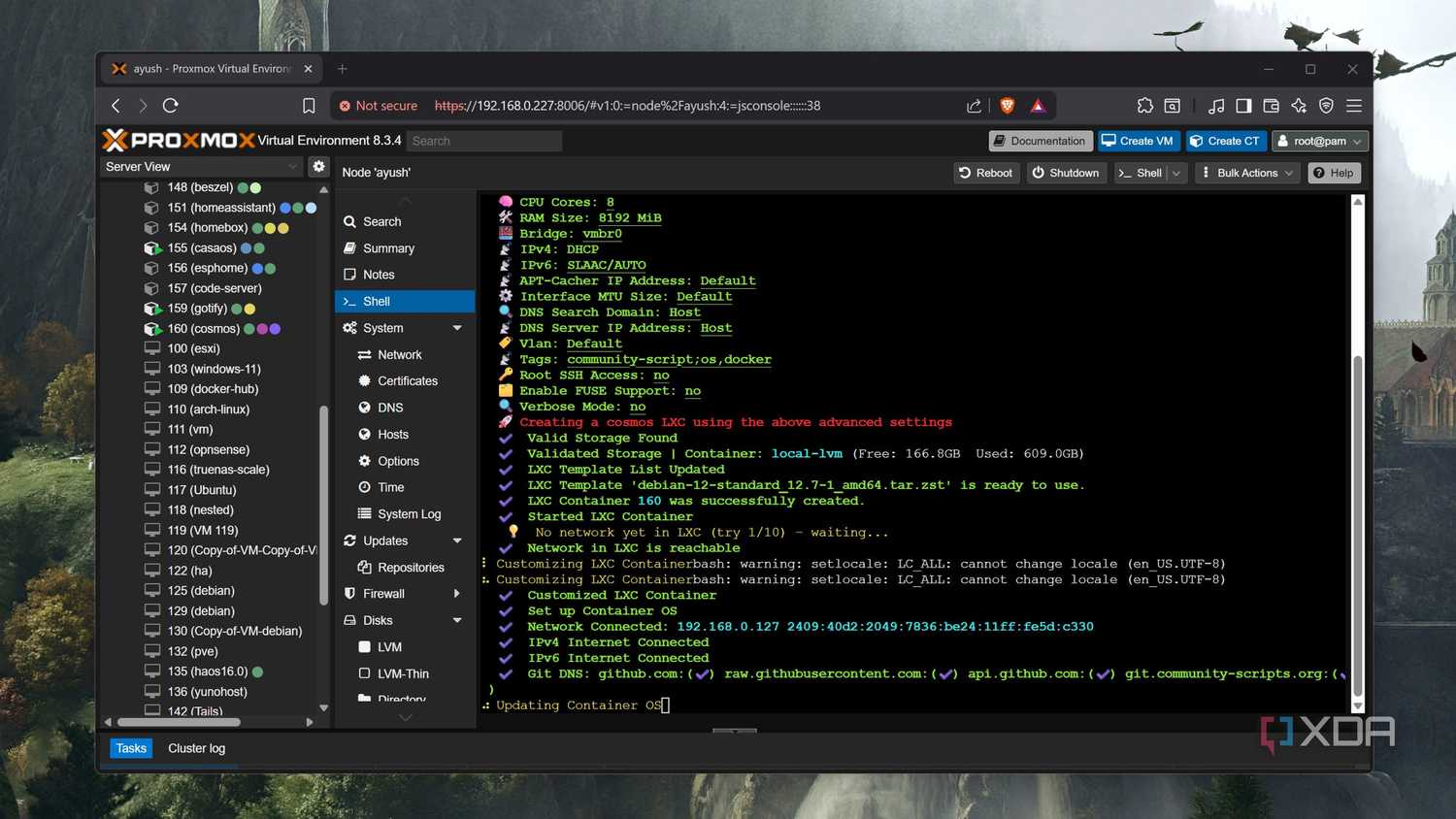Click the Documentation button

[1041, 141]
